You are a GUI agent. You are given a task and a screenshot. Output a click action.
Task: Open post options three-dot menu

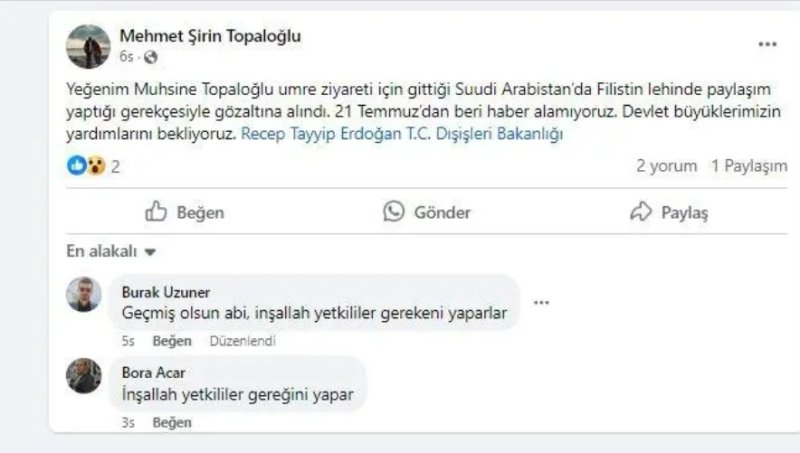[x=767, y=45]
